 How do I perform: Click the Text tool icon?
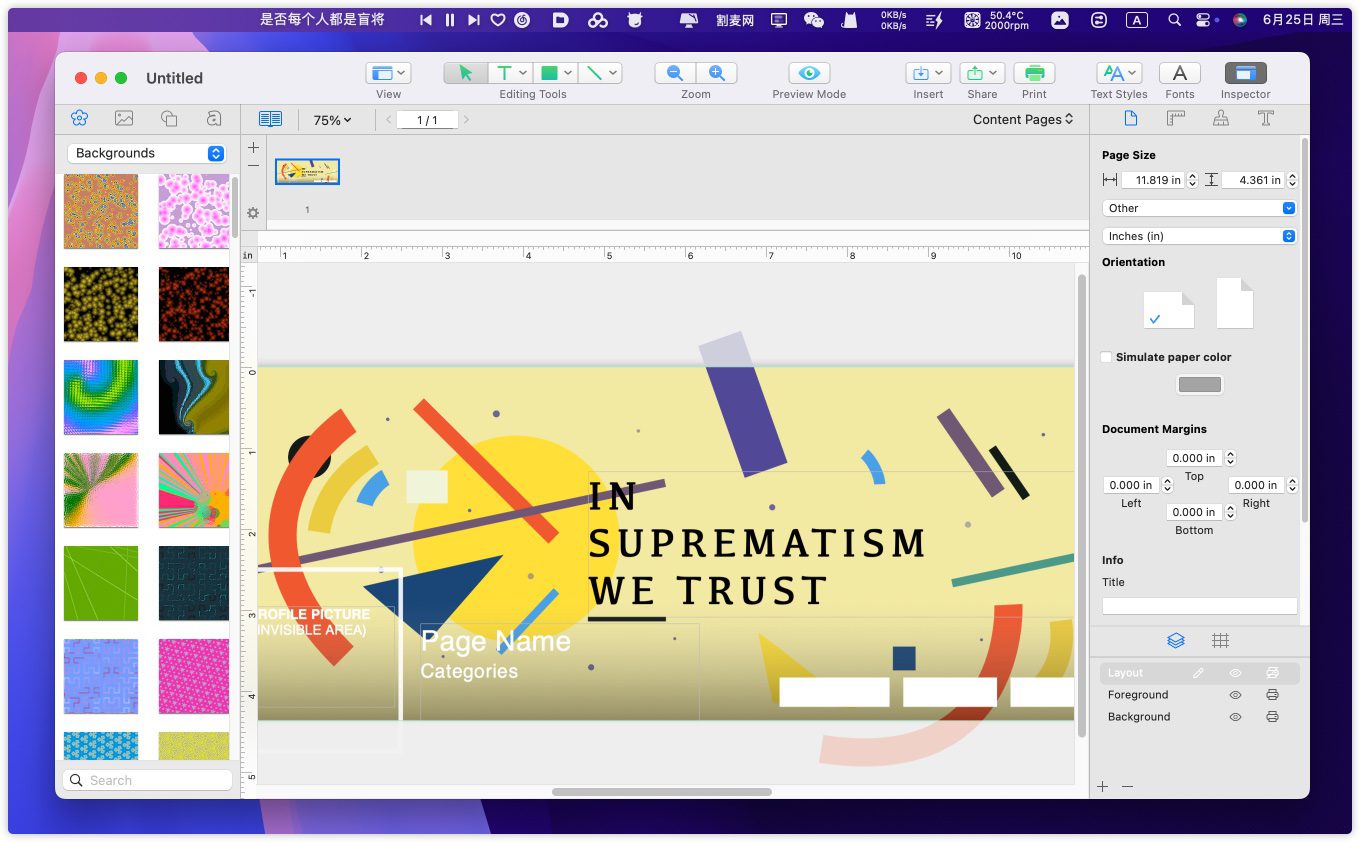click(505, 73)
